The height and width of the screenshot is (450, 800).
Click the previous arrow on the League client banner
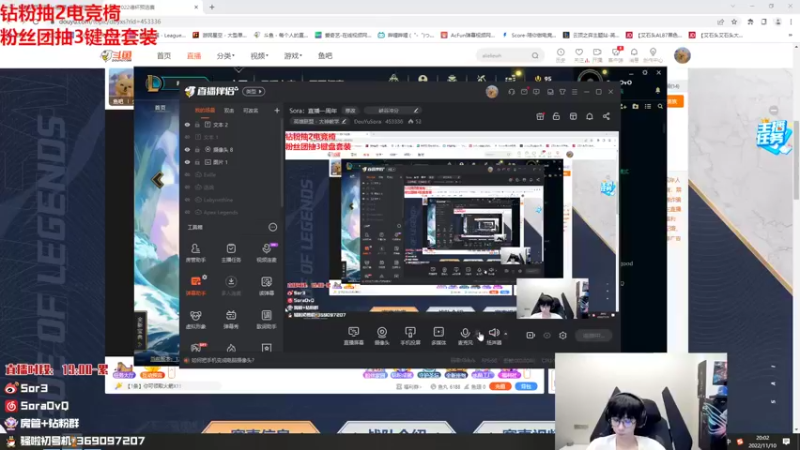pos(158,180)
